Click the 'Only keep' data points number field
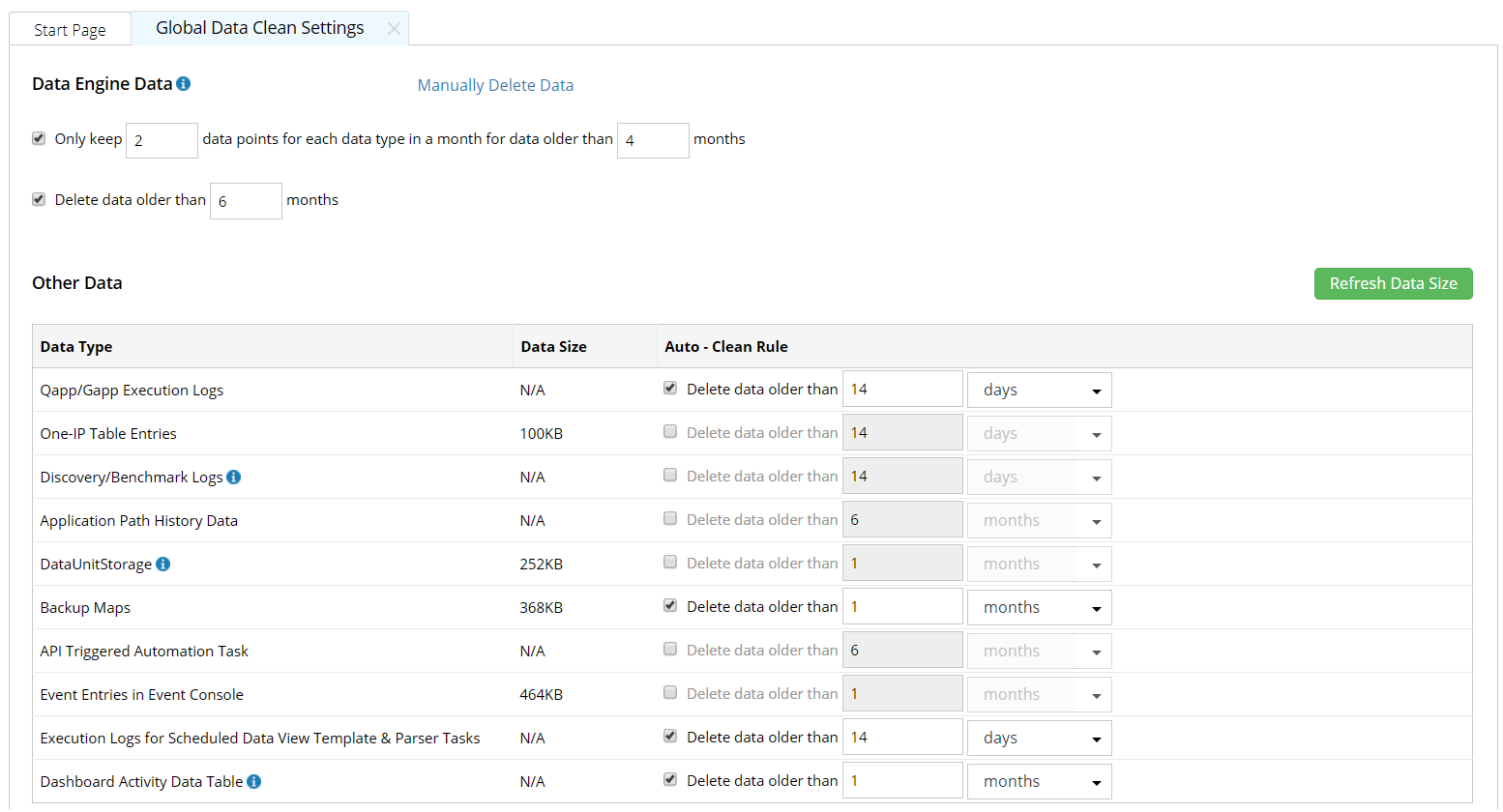This screenshot has height=812, width=1503. (162, 141)
